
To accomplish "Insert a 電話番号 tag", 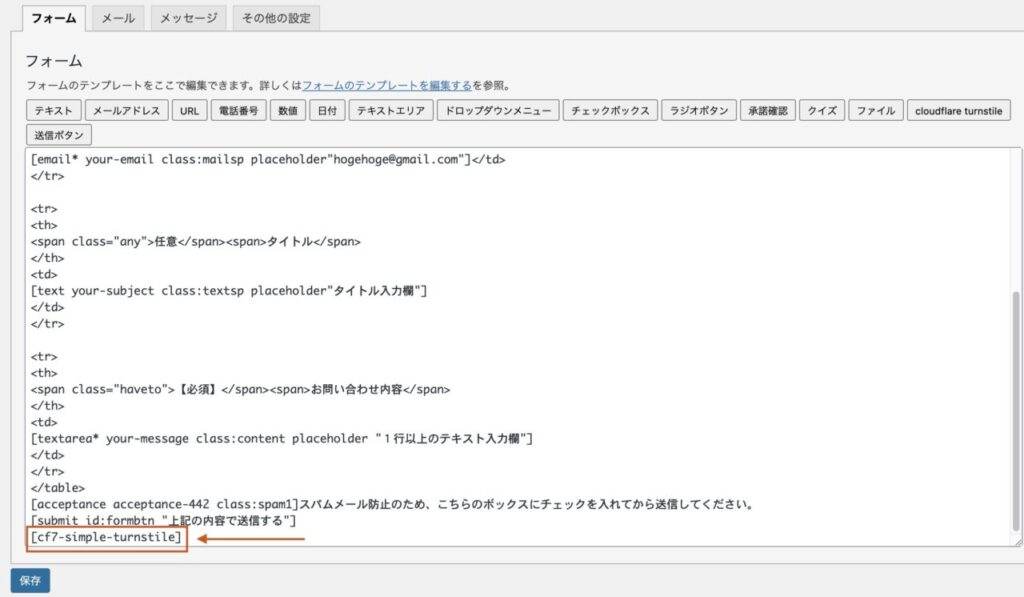I will [x=238, y=110].
